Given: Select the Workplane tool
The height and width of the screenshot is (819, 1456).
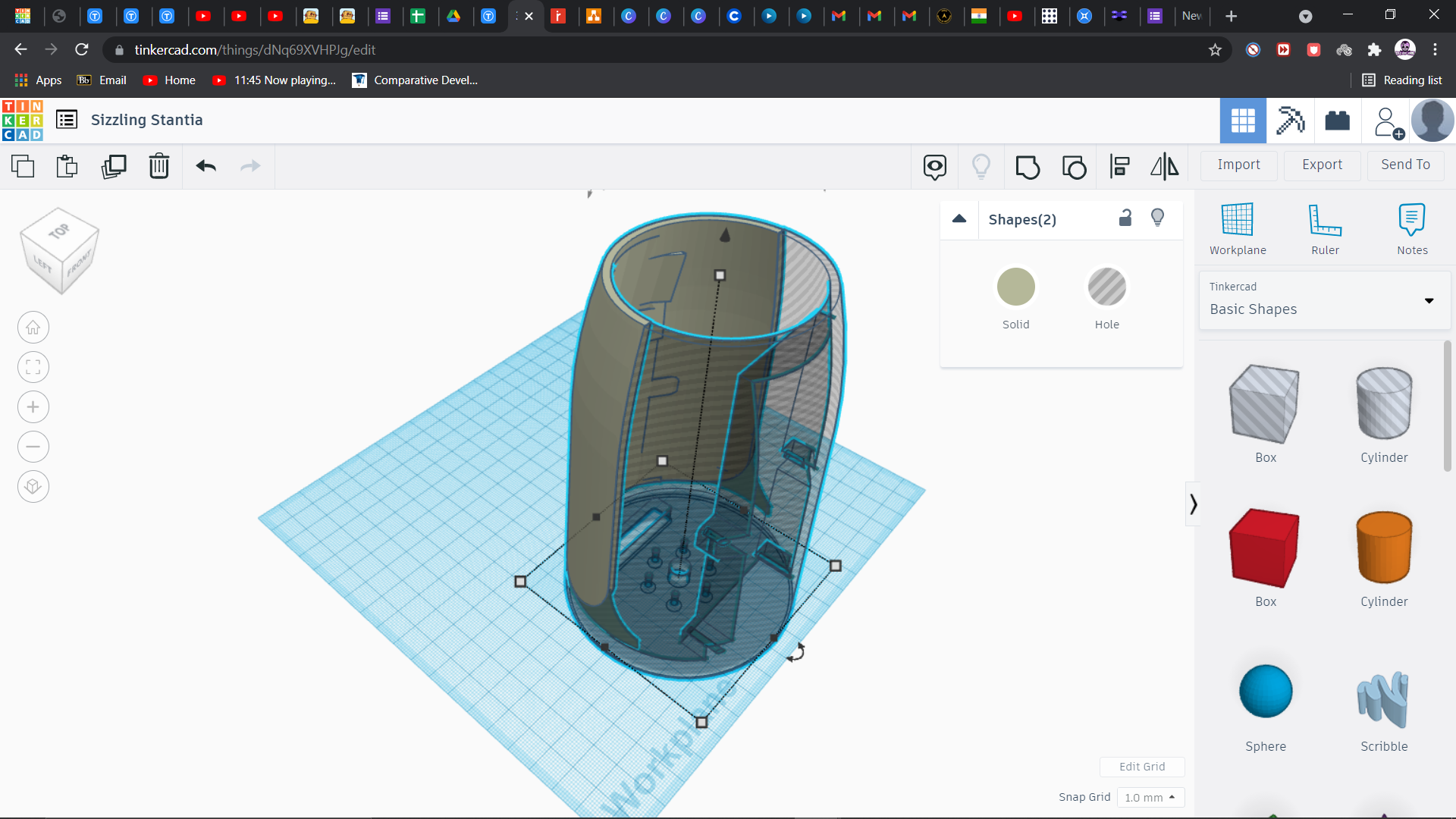Looking at the screenshot, I should [x=1238, y=228].
